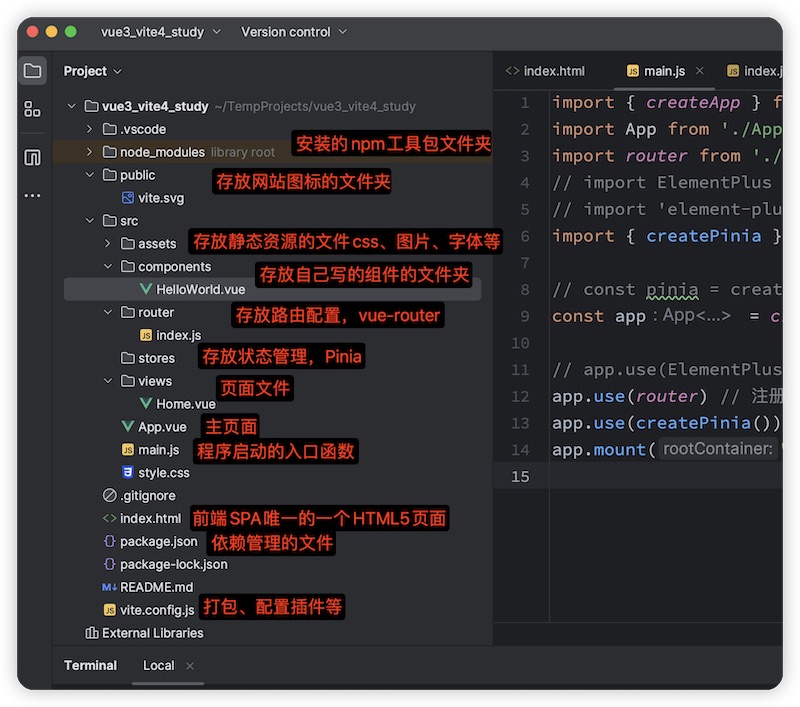Image resolution: width=800 pixels, height=707 pixels.
Task: Collapse the public folder
Action: [x=89, y=175]
